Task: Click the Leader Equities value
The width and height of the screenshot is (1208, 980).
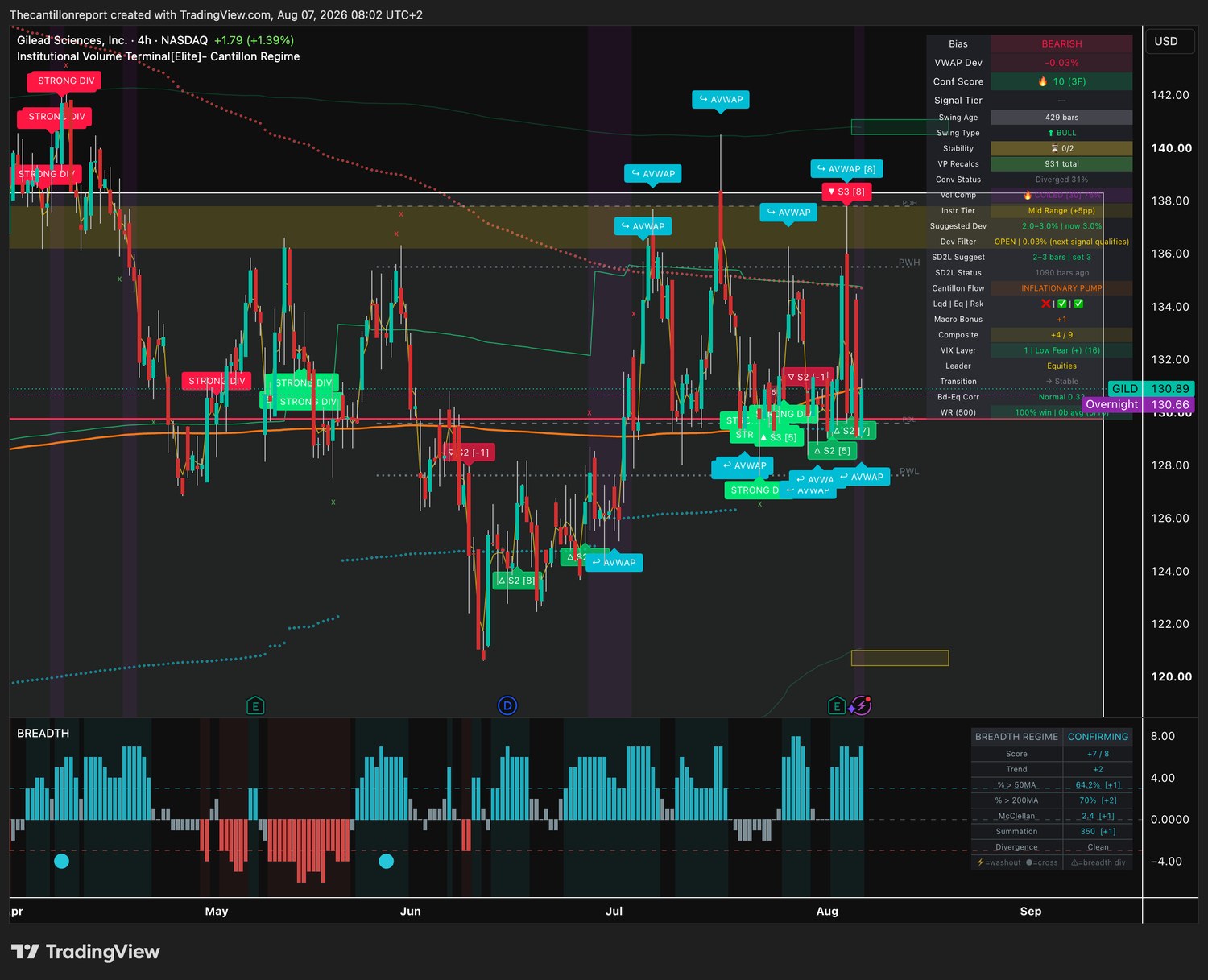Action: pos(1061,366)
